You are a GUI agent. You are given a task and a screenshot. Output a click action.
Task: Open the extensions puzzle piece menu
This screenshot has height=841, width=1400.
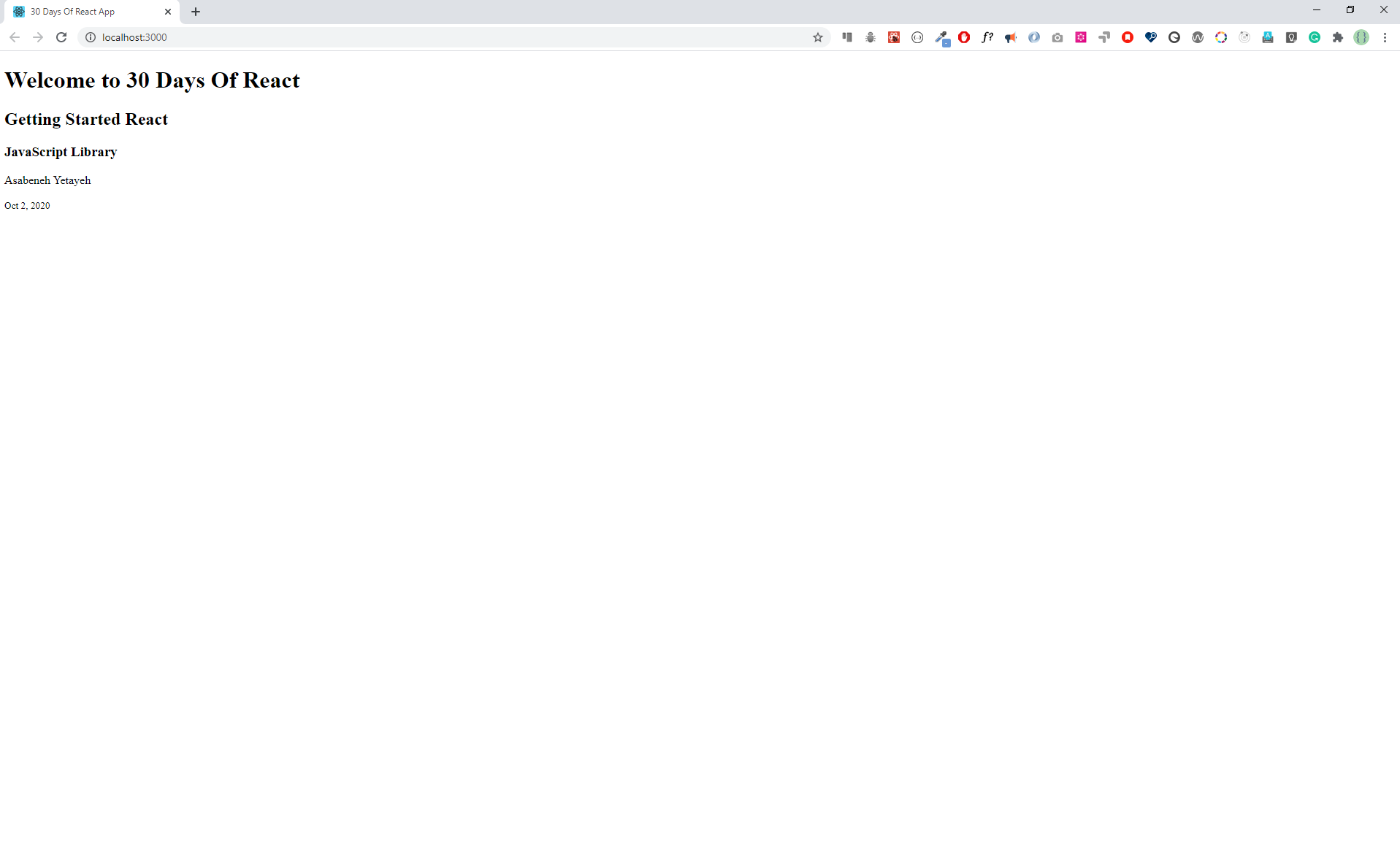point(1338,37)
